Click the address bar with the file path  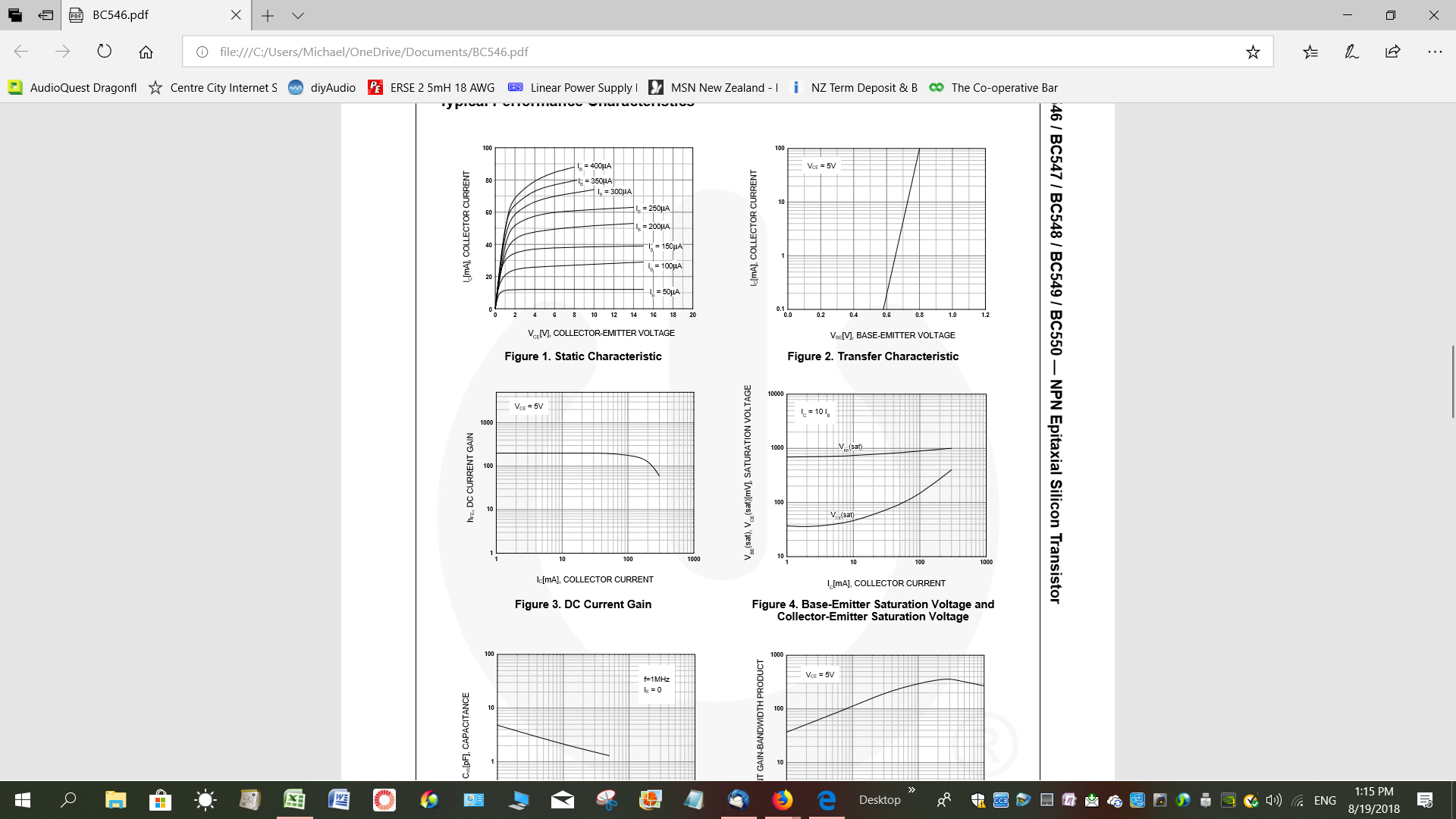tap(728, 52)
